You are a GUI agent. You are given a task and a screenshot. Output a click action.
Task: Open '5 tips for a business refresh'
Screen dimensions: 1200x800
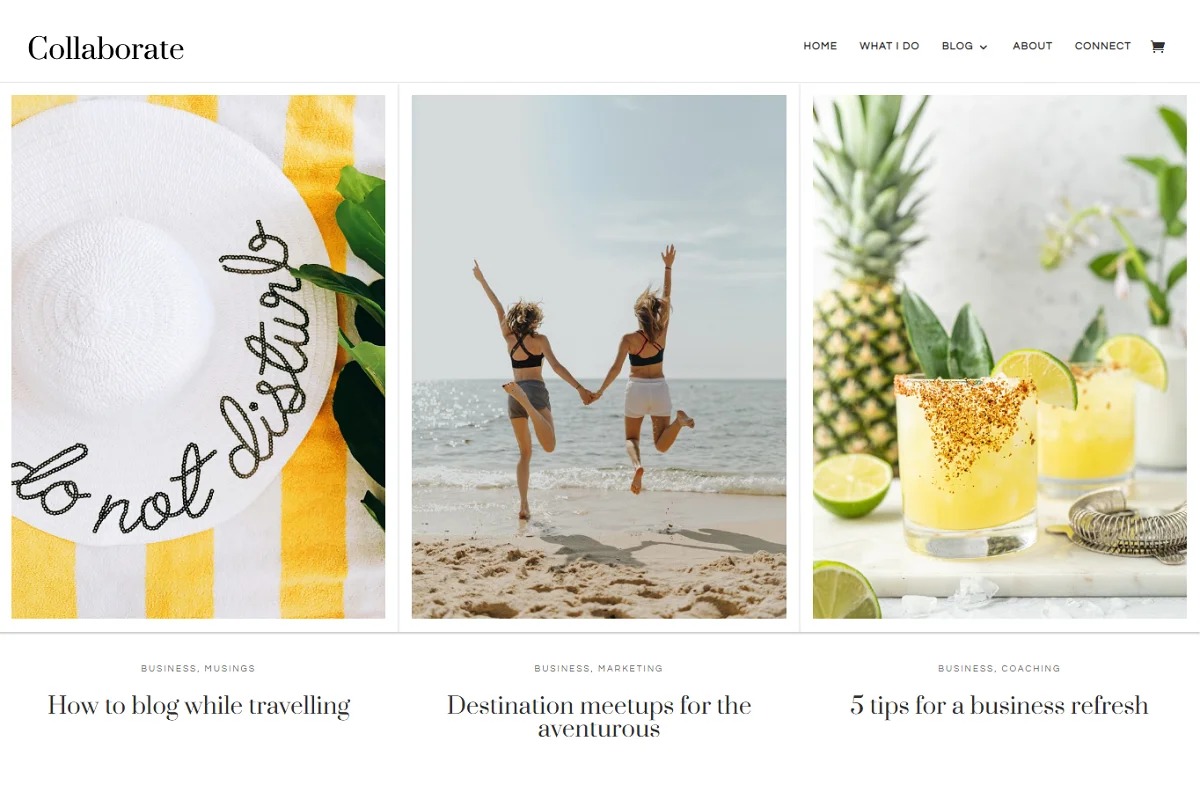tap(999, 706)
